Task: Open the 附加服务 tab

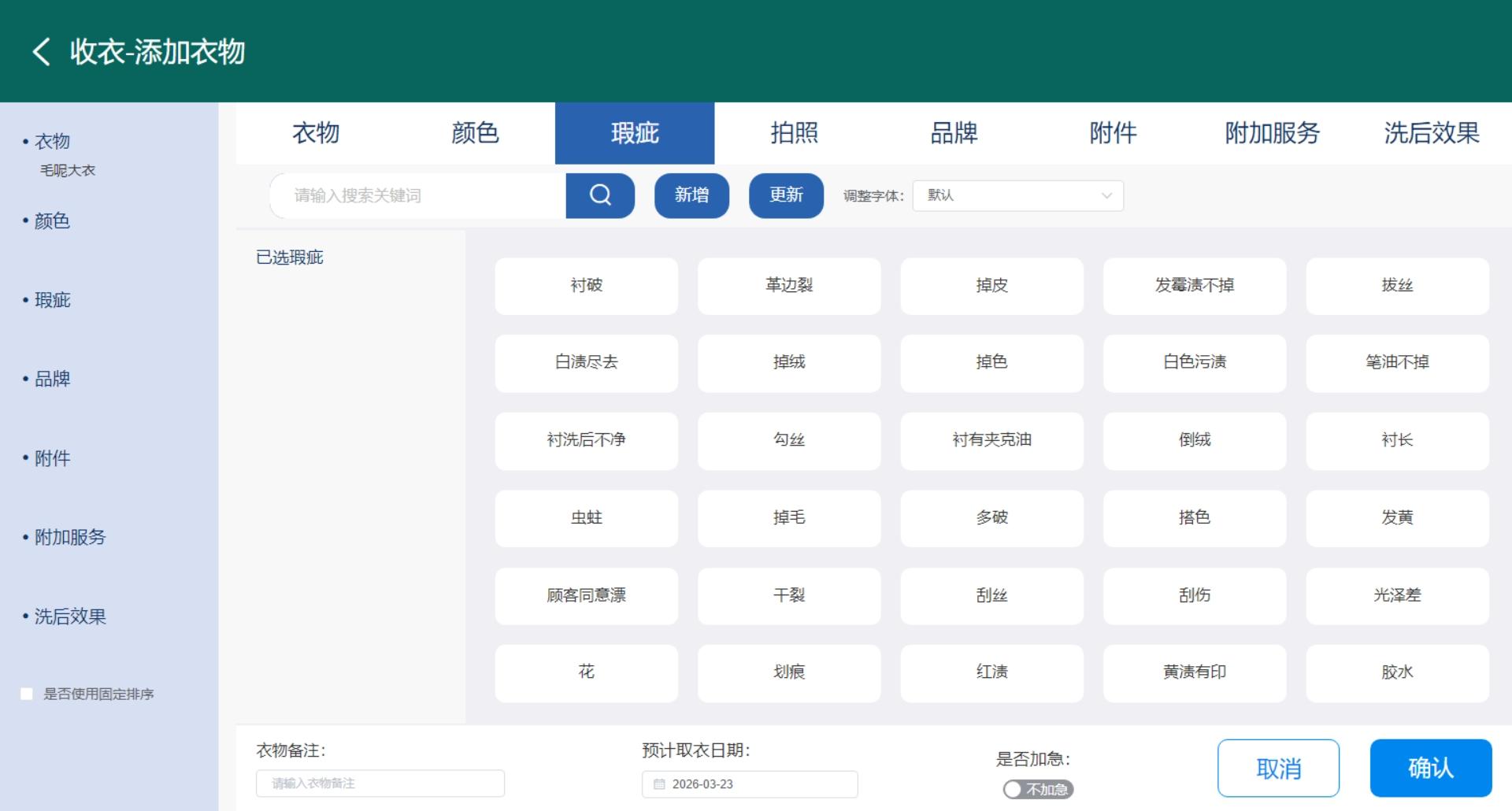Action: click(x=1272, y=133)
